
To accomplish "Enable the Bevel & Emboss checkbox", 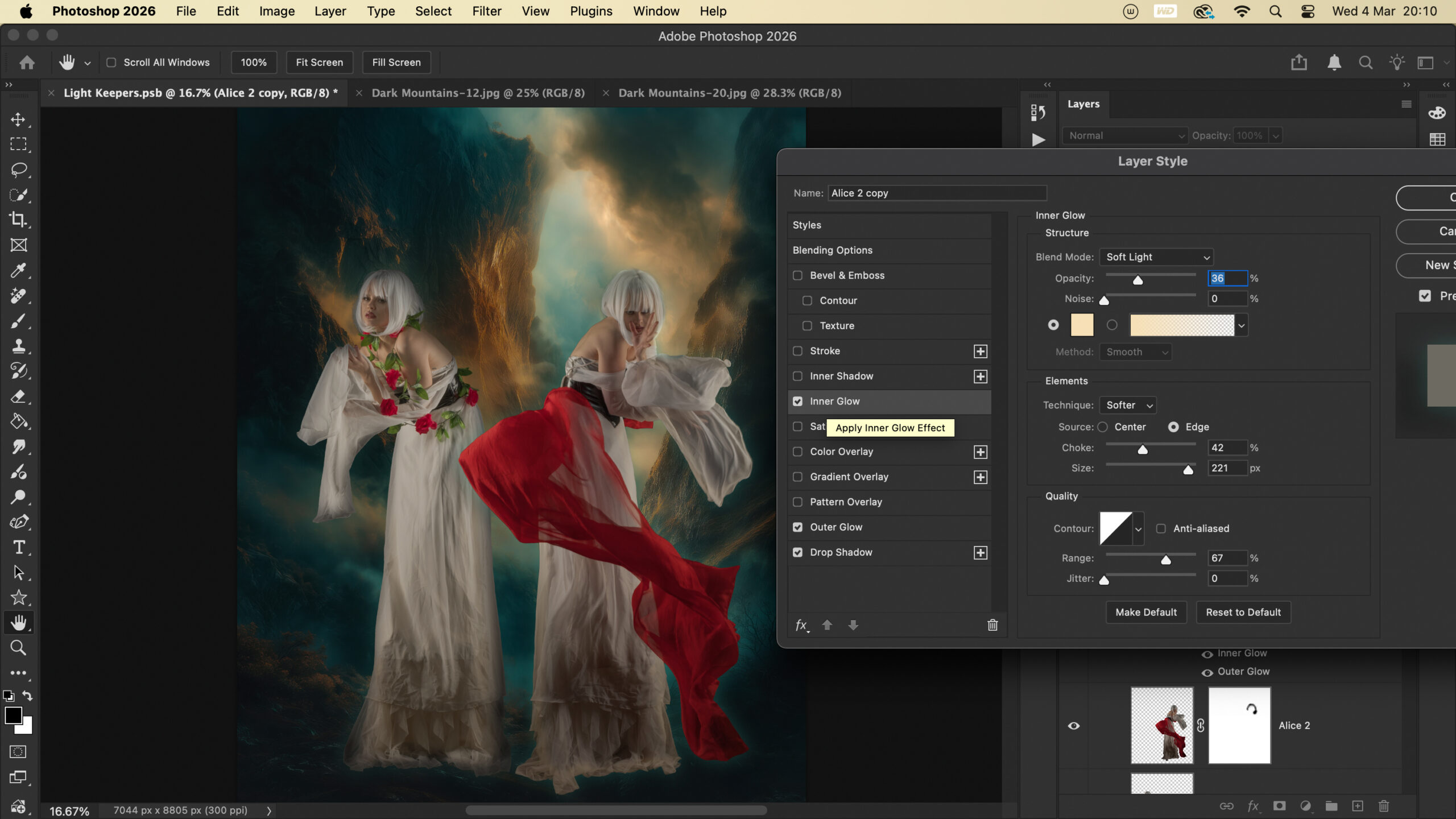I will point(798,275).
